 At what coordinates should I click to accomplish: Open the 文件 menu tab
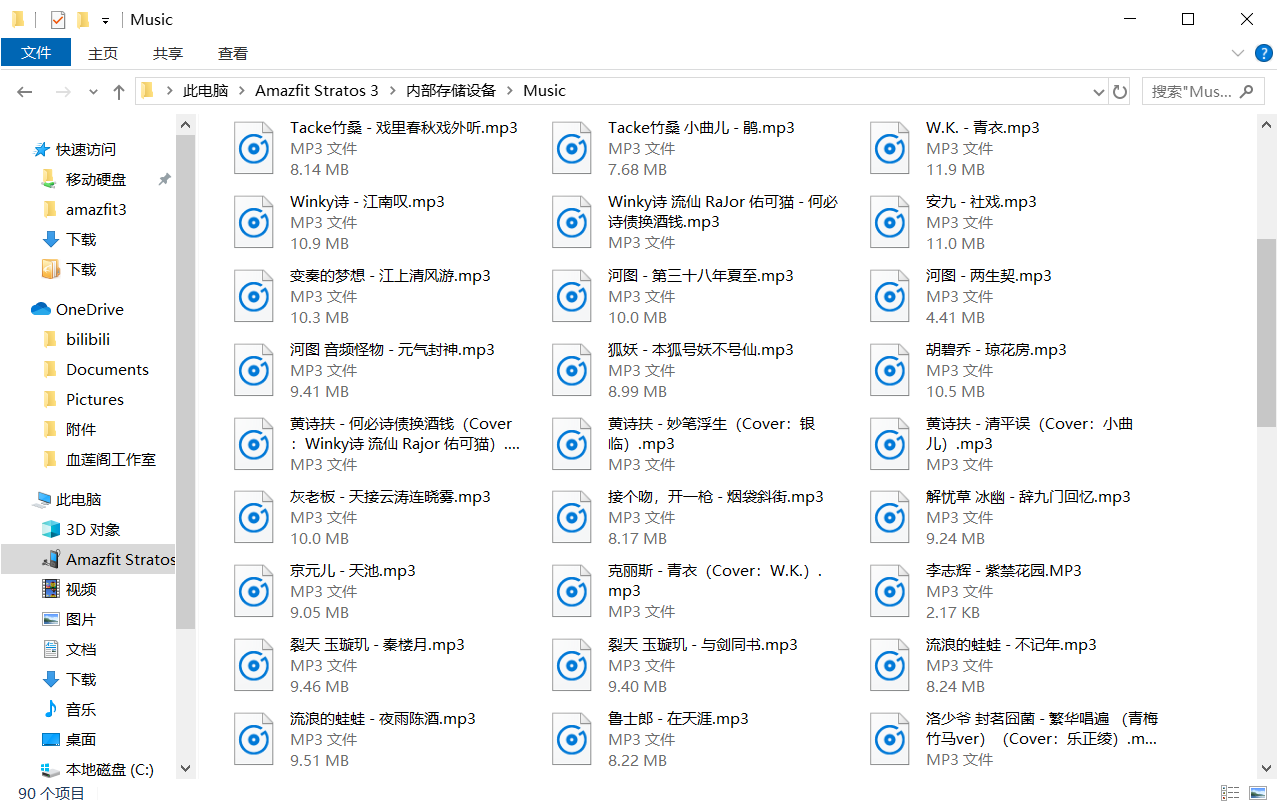click(36, 52)
